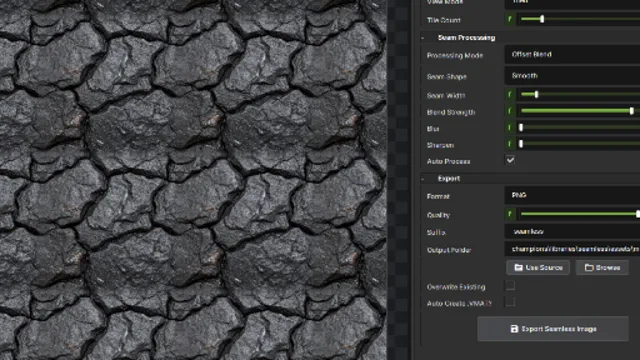Open the Format dropdown showing PNG
The image size is (640, 360).
572,196
